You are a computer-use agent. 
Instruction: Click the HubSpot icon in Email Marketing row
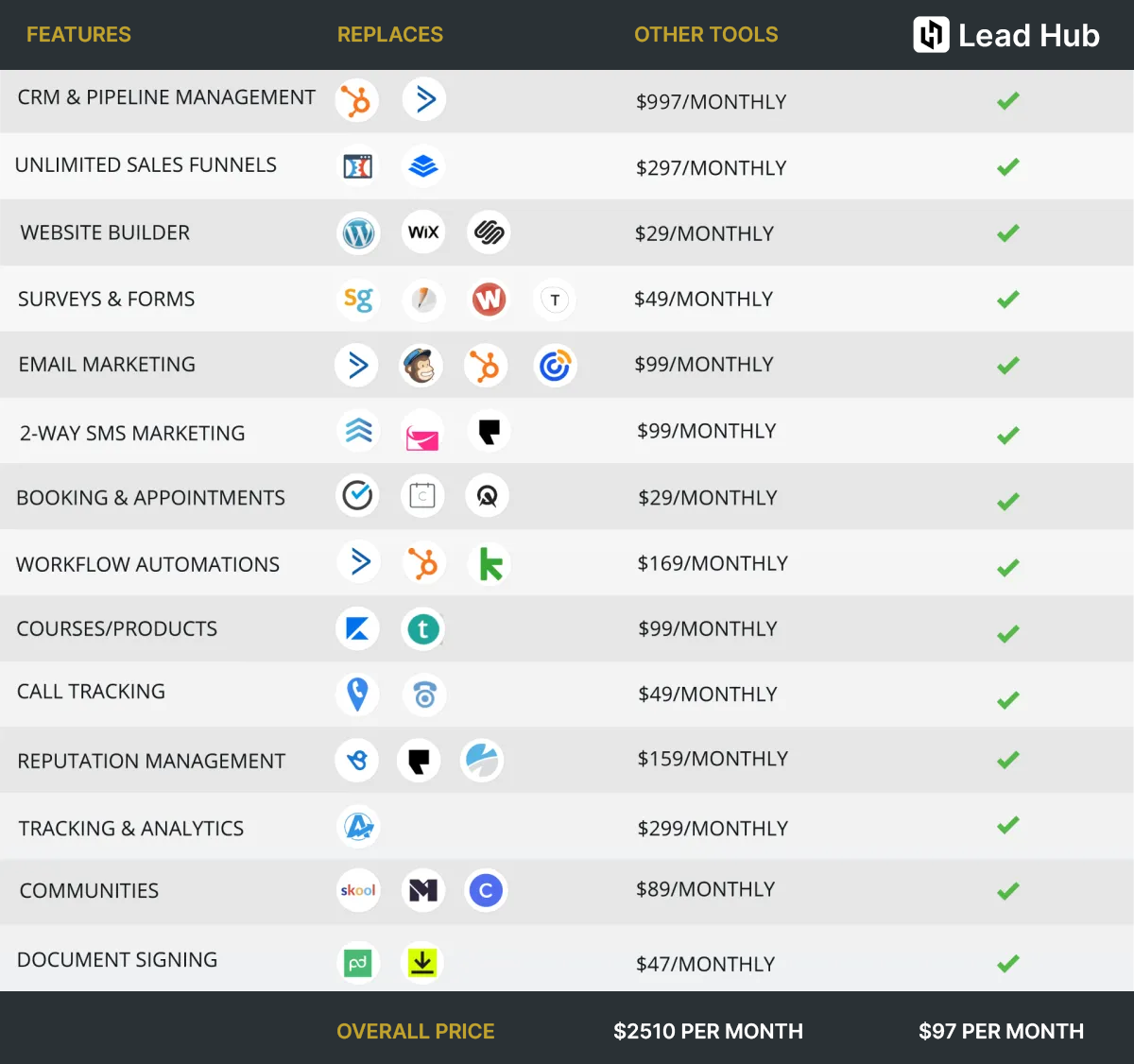point(486,366)
